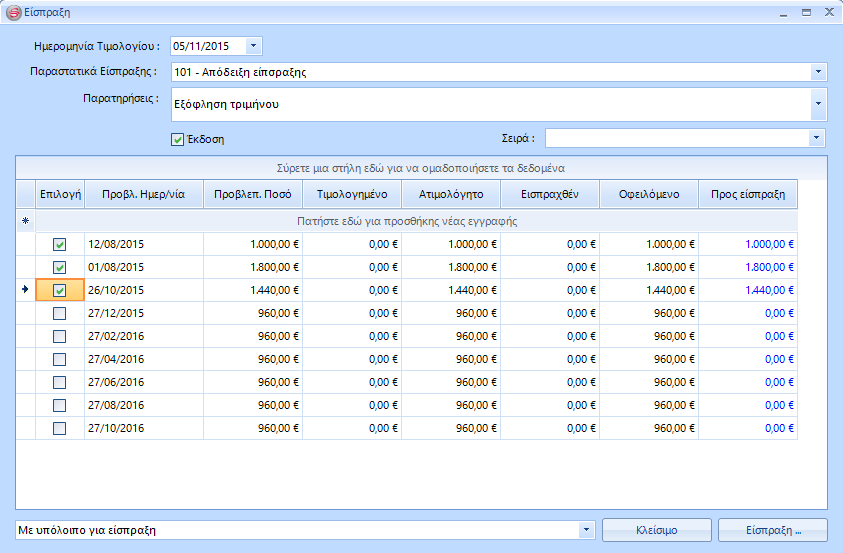Open the Ημερομηνία Τιμολογίου date picker dropdown

252,46
